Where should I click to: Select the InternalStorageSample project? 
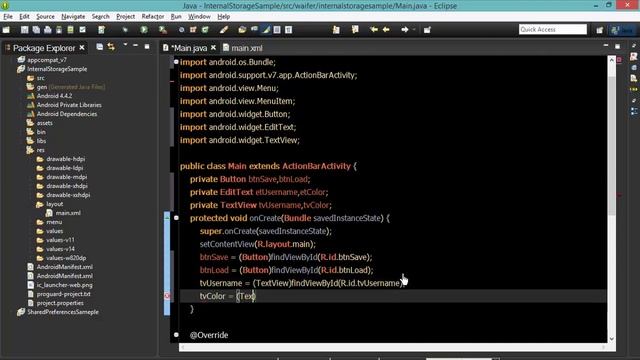[x=57, y=69]
